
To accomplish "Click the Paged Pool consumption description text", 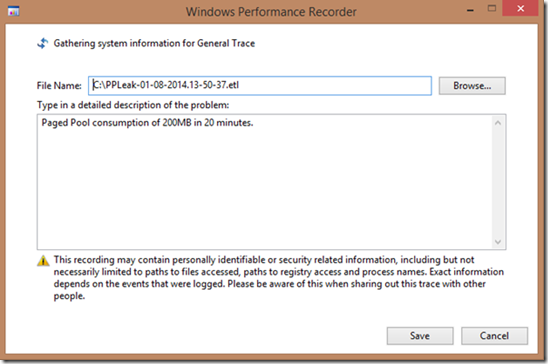I will (x=147, y=123).
